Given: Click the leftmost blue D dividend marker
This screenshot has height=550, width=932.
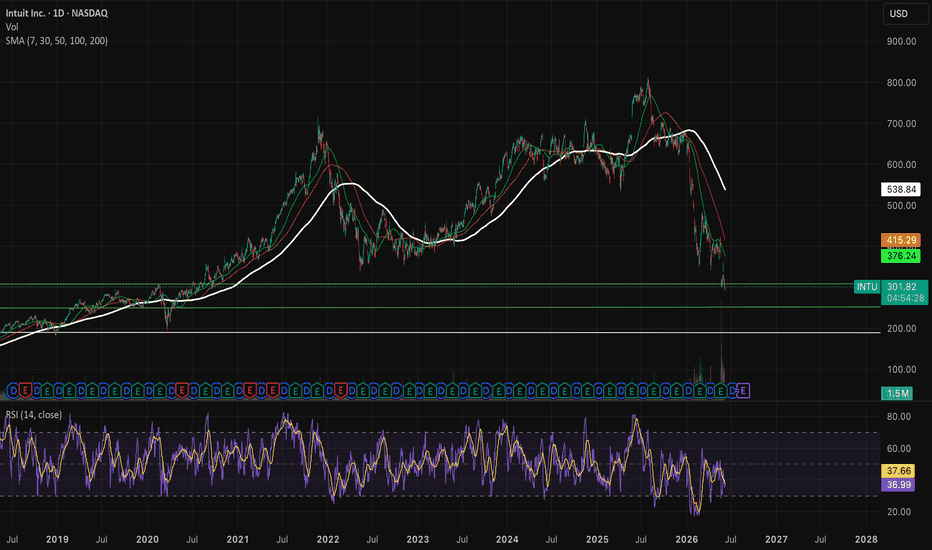Looking at the screenshot, I should click(x=14, y=391).
